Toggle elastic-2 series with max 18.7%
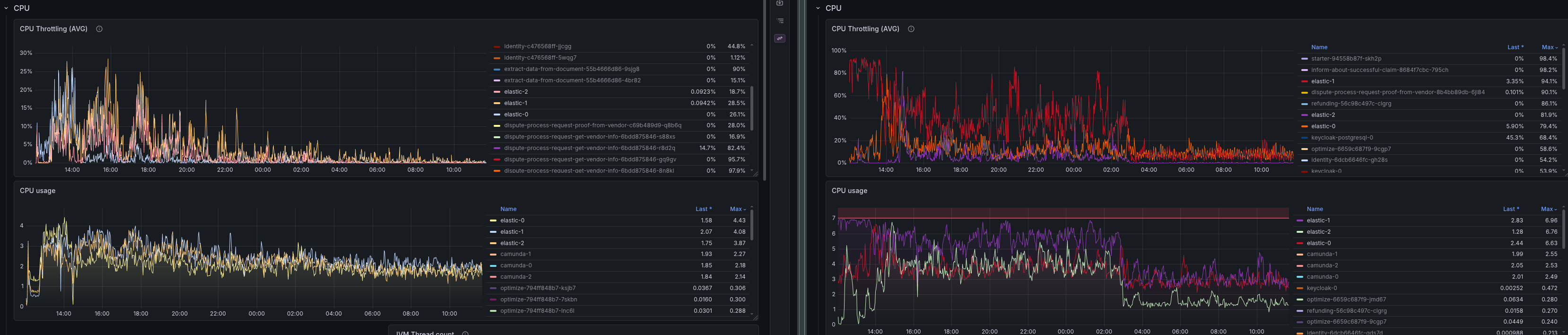The image size is (1568, 335). (515, 91)
